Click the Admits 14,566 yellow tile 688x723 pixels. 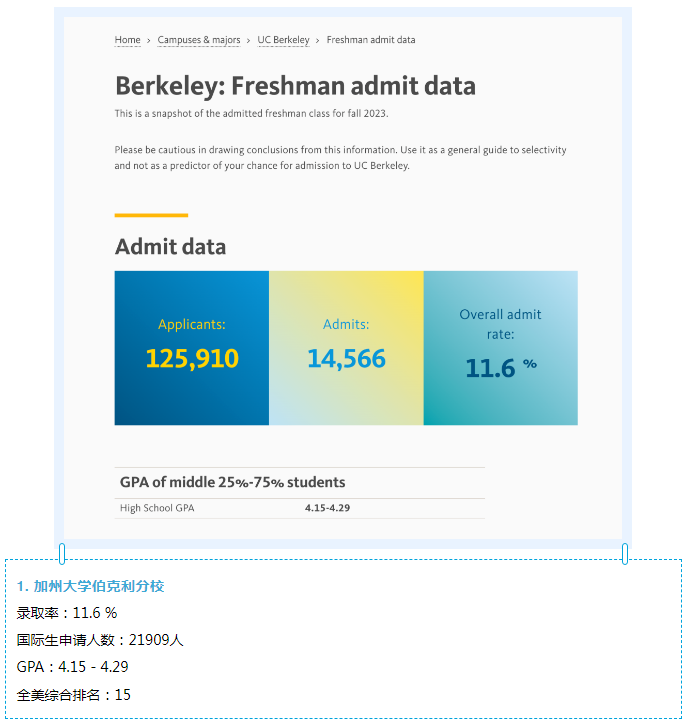(x=346, y=348)
